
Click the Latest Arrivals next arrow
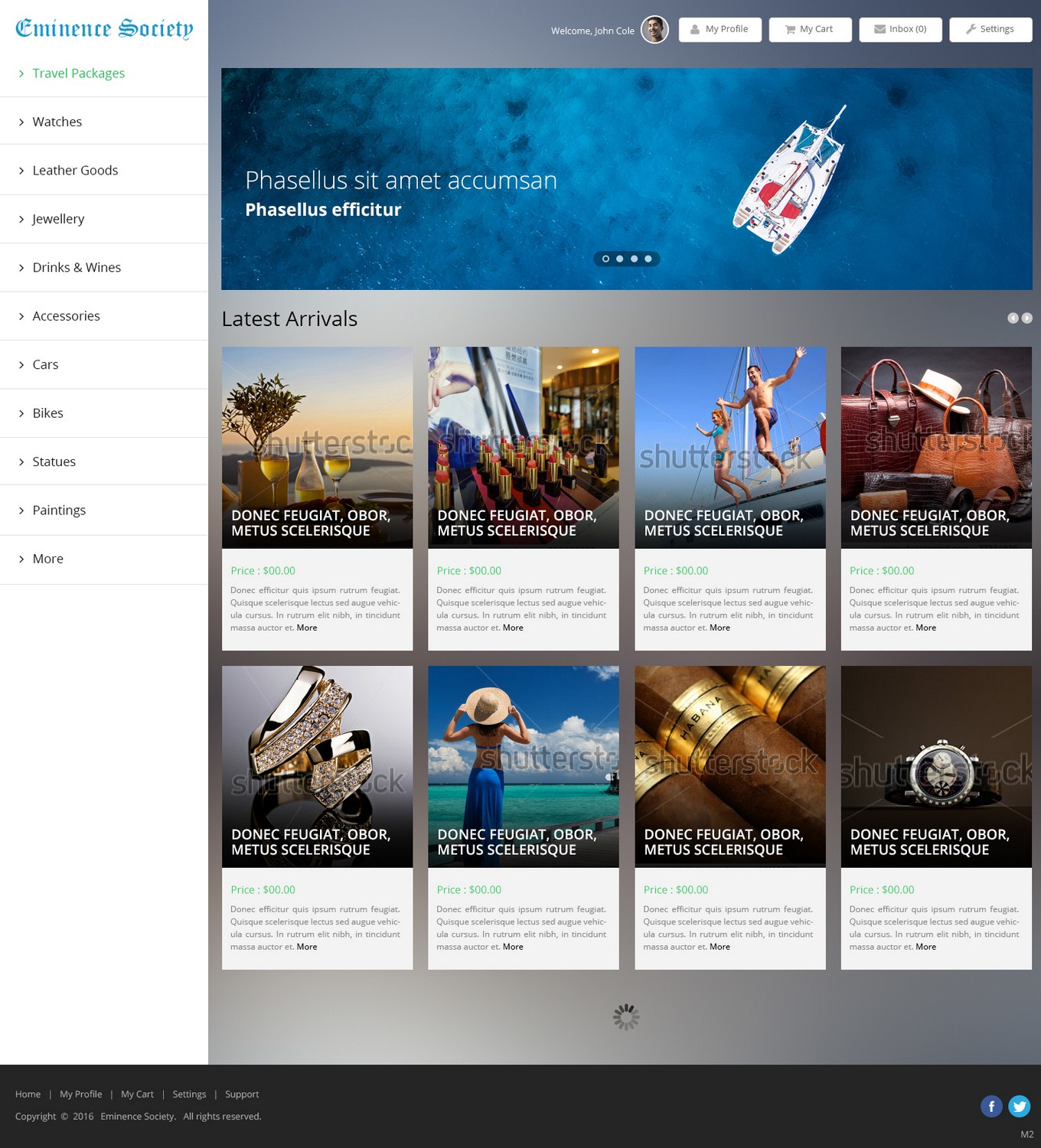[x=1026, y=318]
